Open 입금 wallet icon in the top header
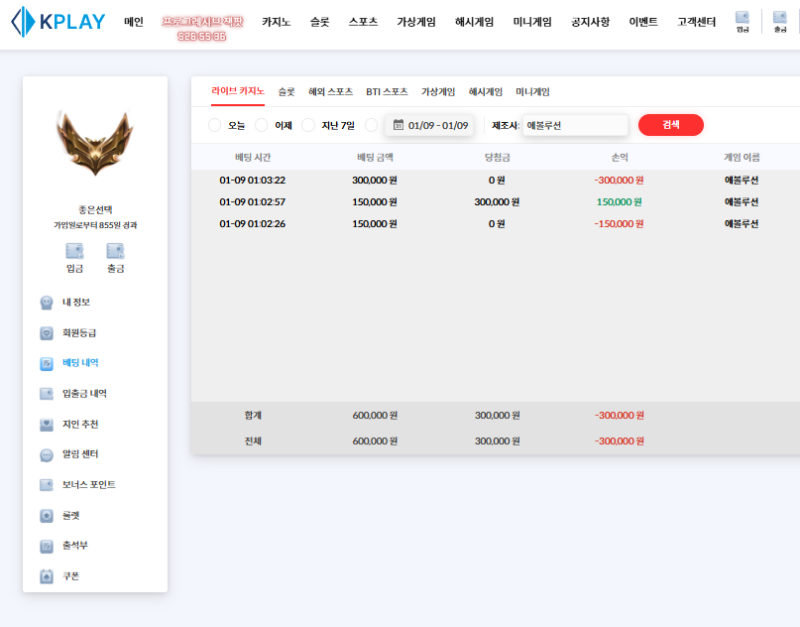 [742, 17]
